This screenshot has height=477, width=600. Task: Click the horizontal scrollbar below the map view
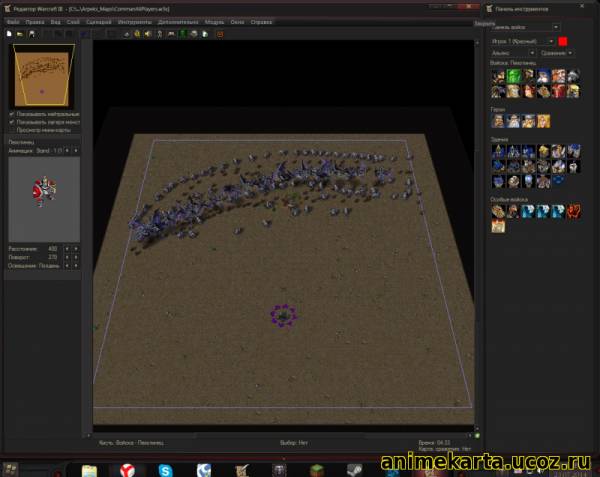(x=280, y=436)
